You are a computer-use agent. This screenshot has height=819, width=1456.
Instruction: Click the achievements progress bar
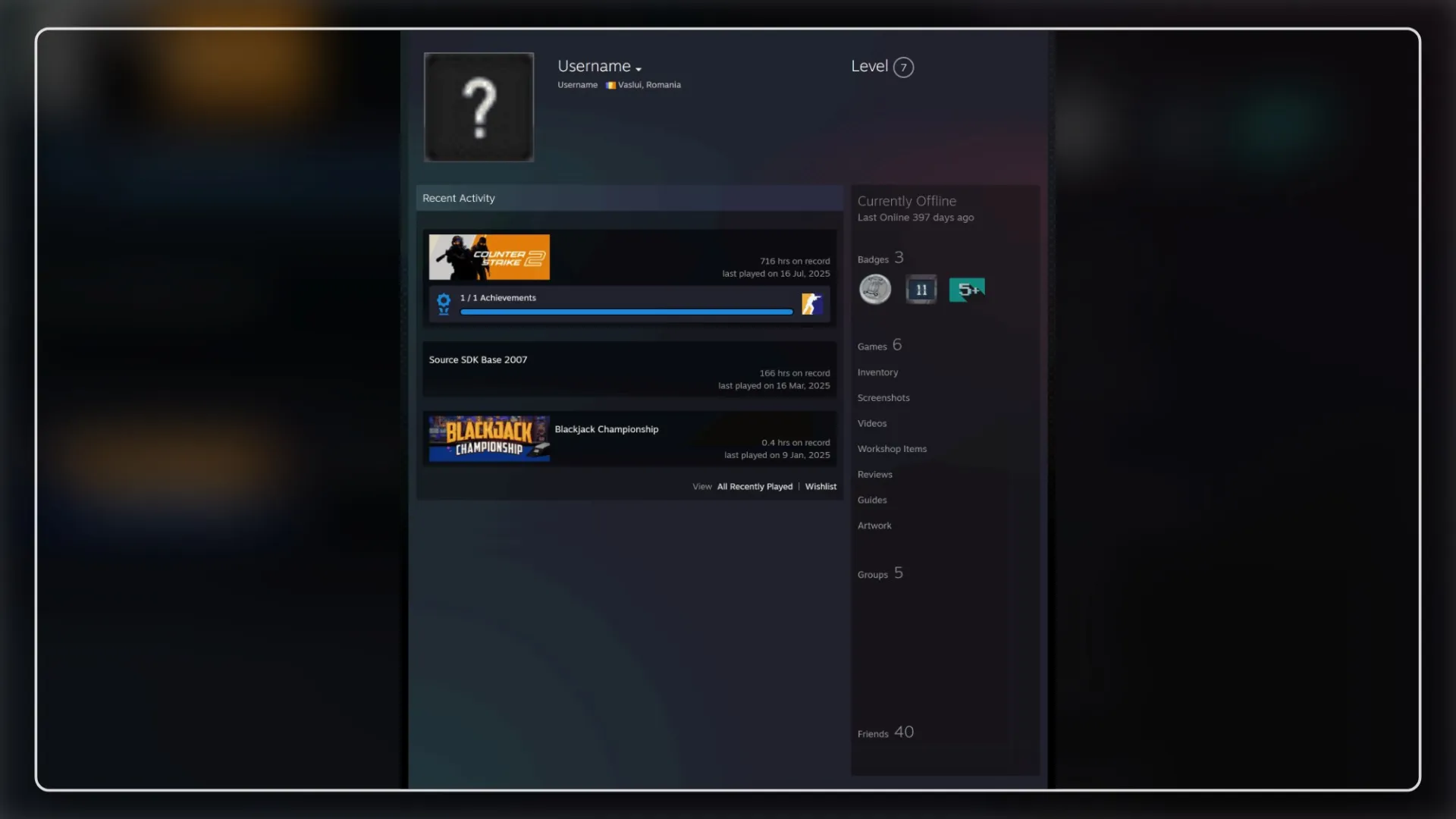(626, 312)
